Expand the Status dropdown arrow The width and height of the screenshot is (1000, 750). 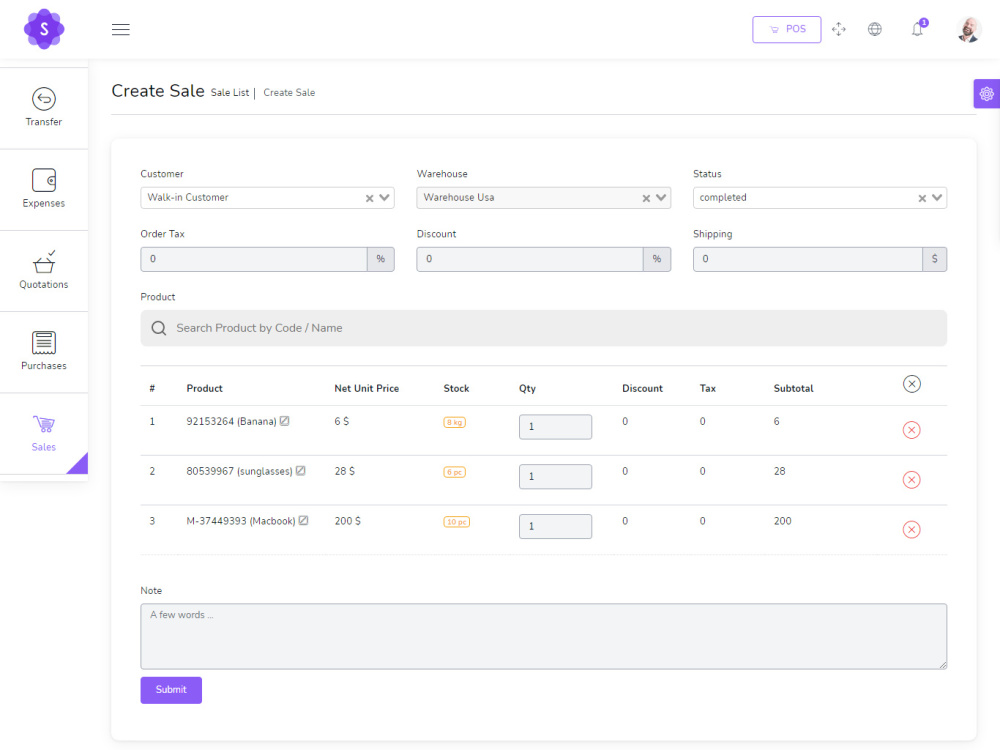(x=937, y=198)
